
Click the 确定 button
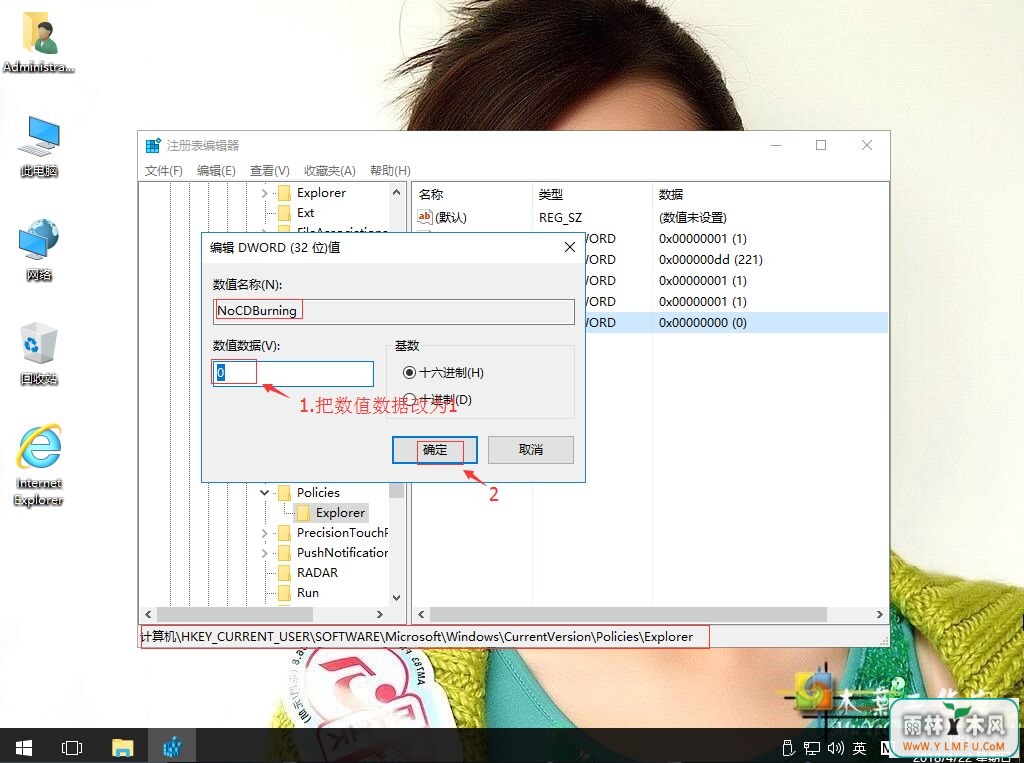point(435,449)
